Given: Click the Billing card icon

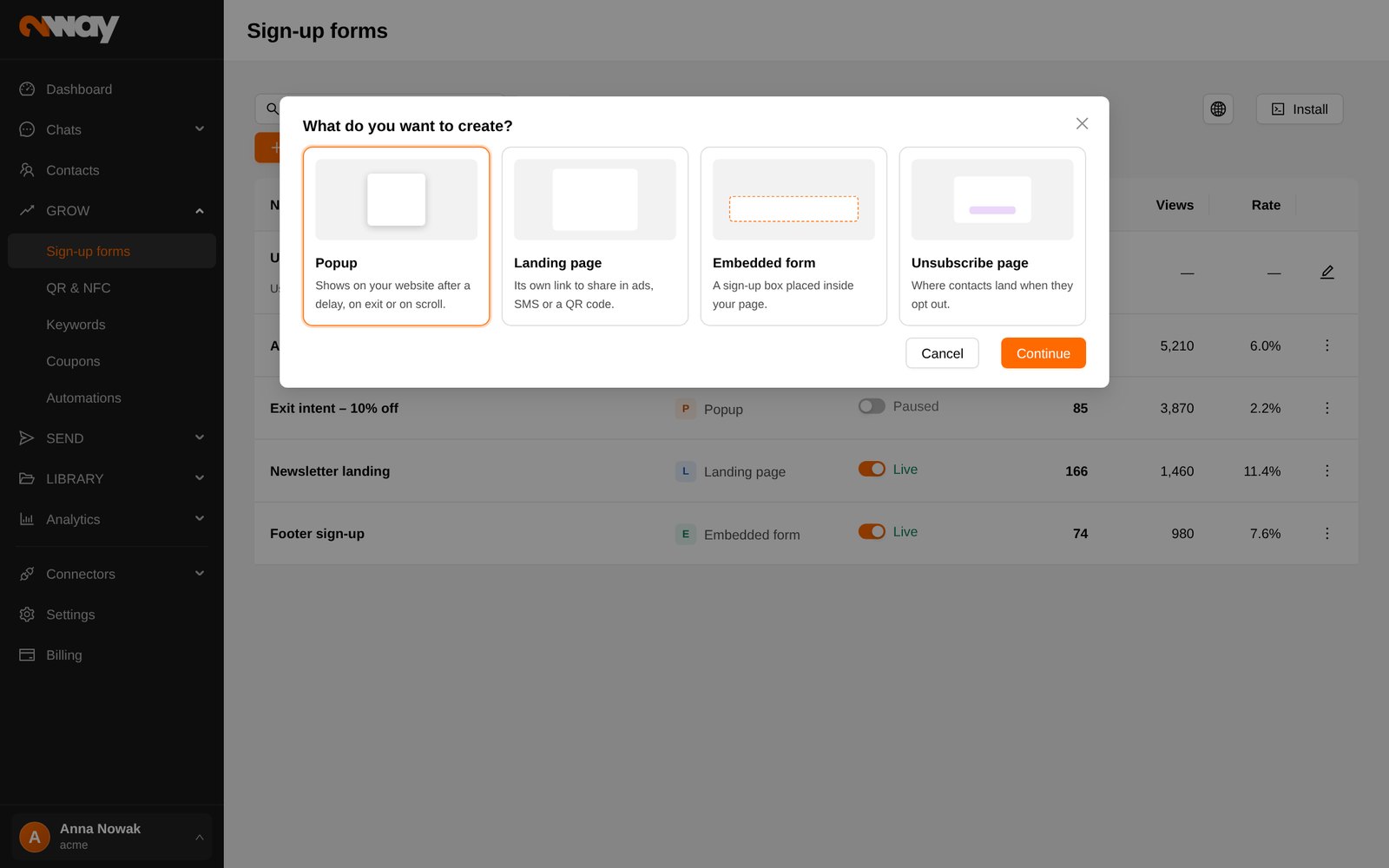Looking at the screenshot, I should [x=27, y=654].
